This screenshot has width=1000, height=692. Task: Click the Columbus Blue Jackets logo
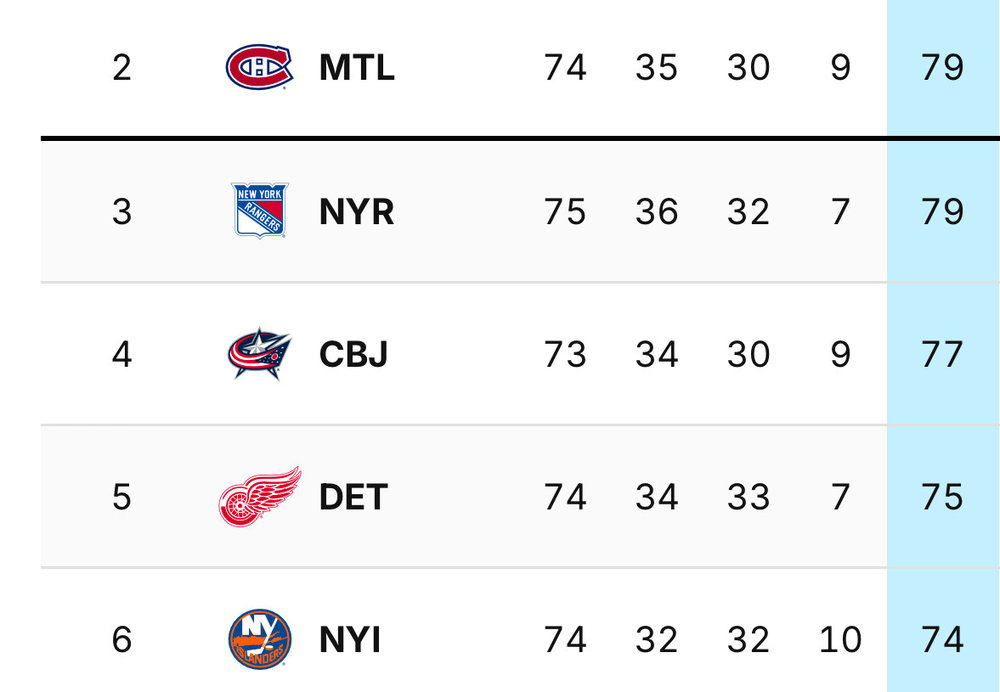coord(259,354)
